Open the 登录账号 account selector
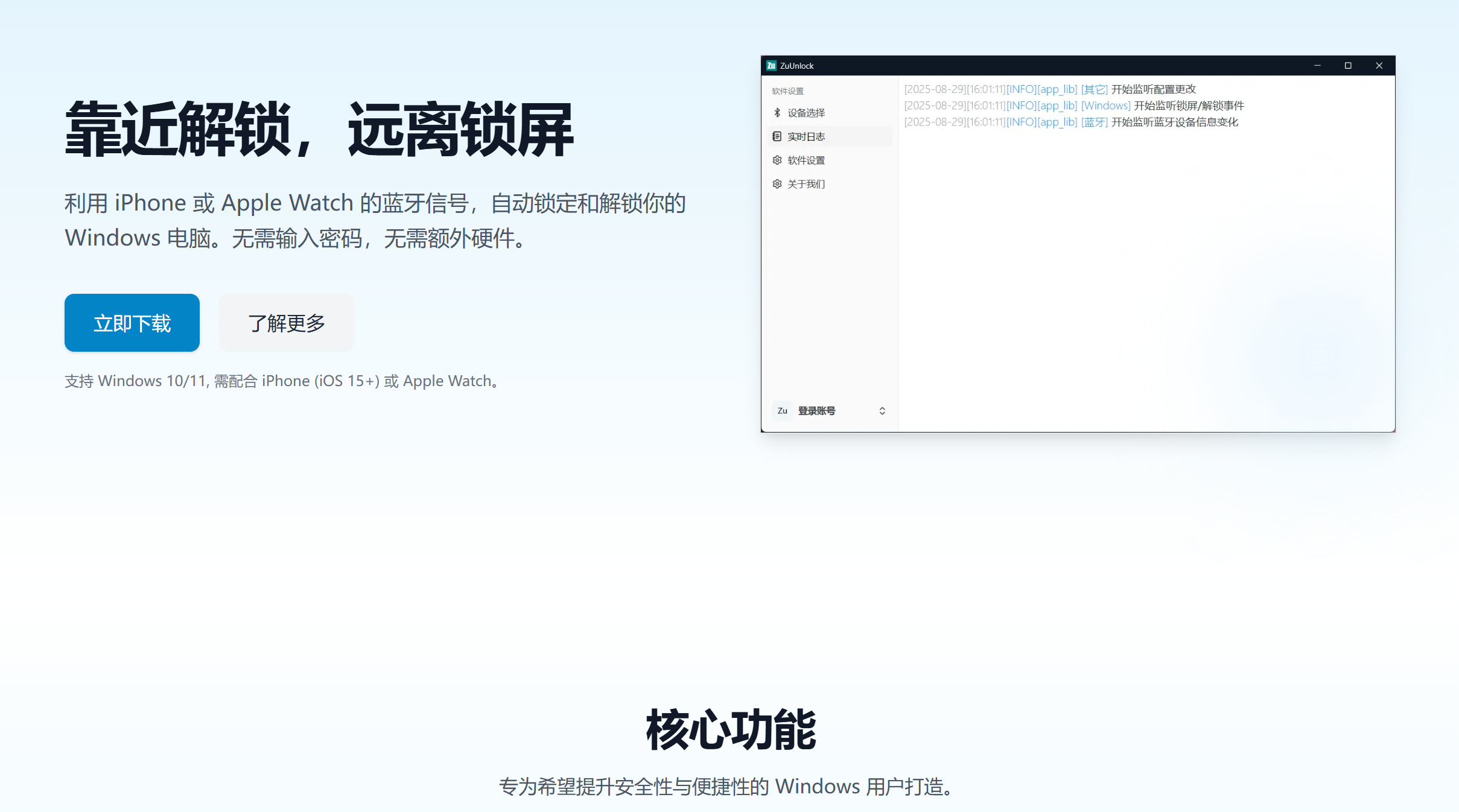This screenshot has height=812, width=1459. (x=817, y=411)
